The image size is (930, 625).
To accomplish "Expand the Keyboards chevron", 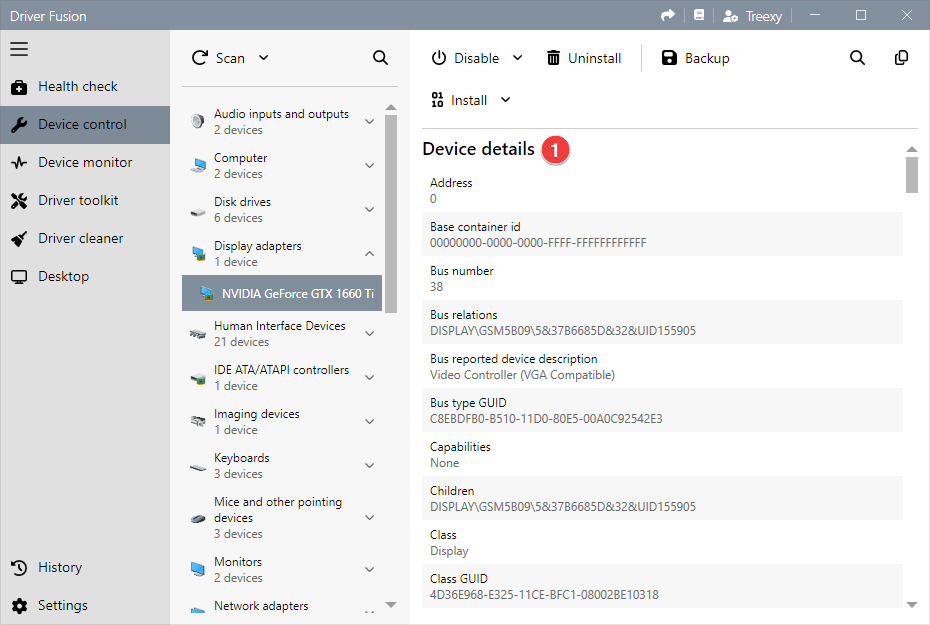I will 370,465.
